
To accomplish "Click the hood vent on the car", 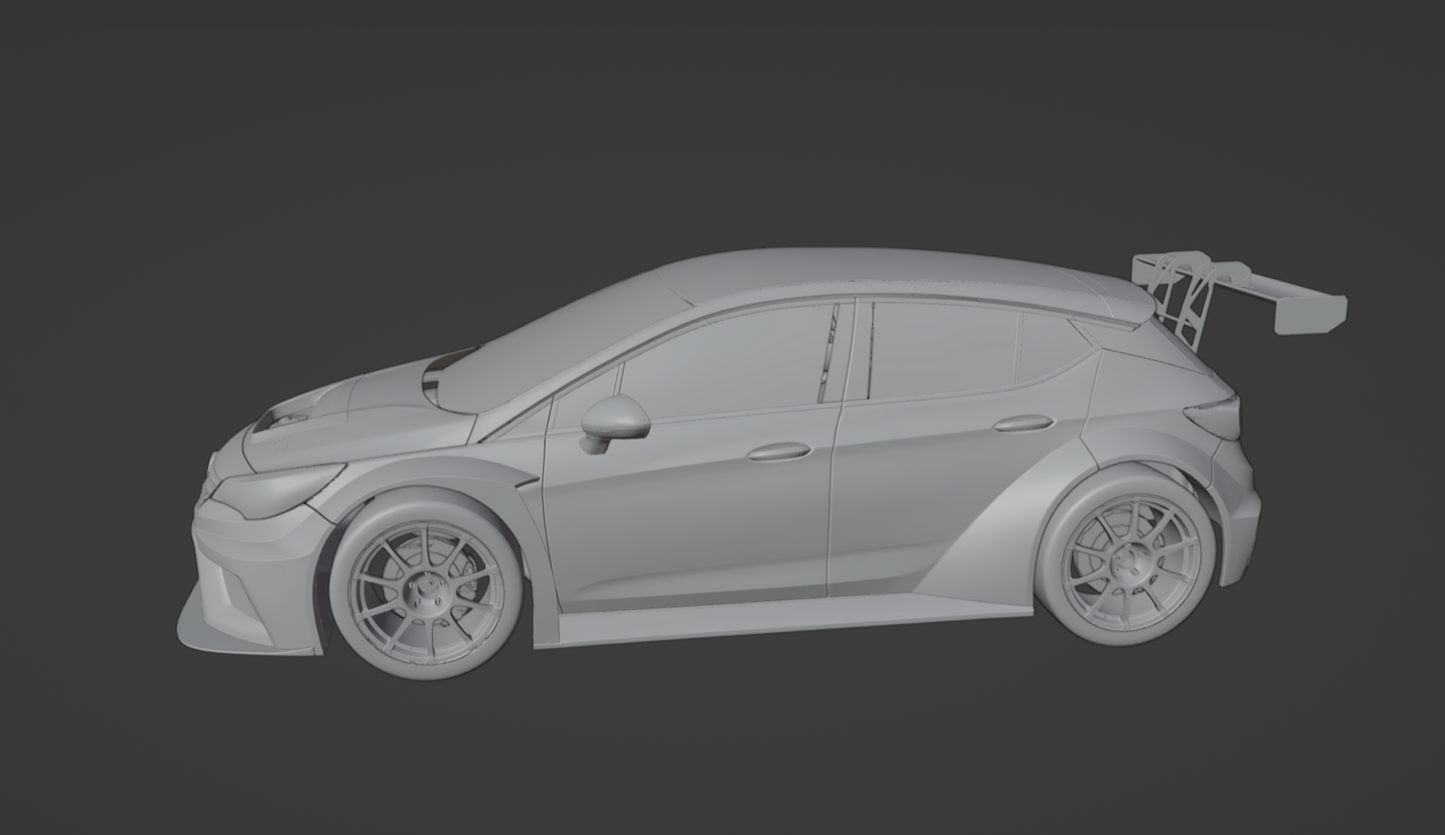I will [x=283, y=417].
